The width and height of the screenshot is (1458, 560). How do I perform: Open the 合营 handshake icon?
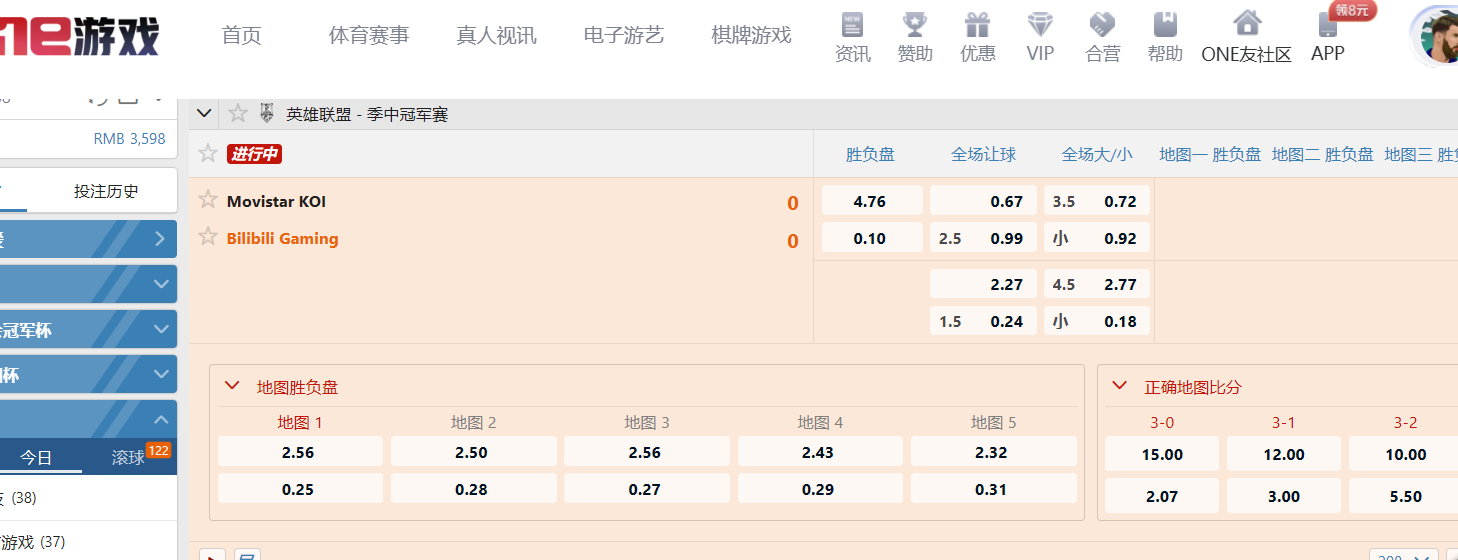[1102, 24]
